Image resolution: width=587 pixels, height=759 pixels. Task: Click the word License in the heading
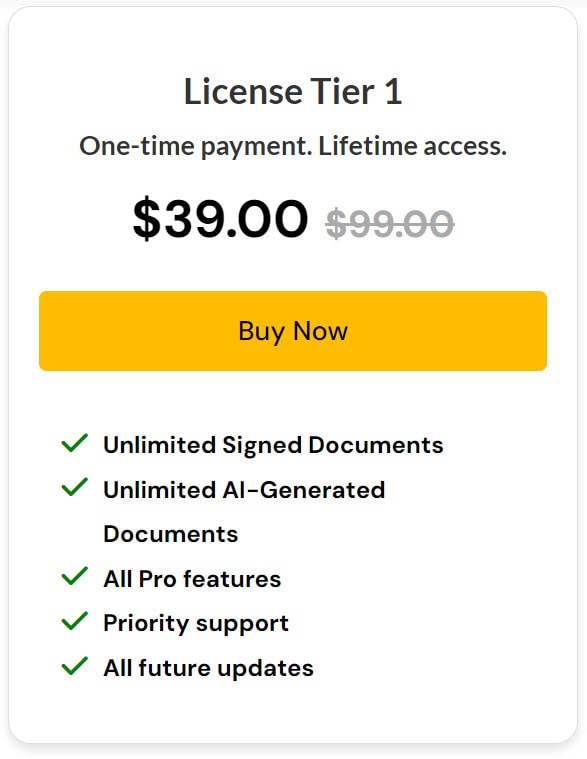(x=243, y=91)
